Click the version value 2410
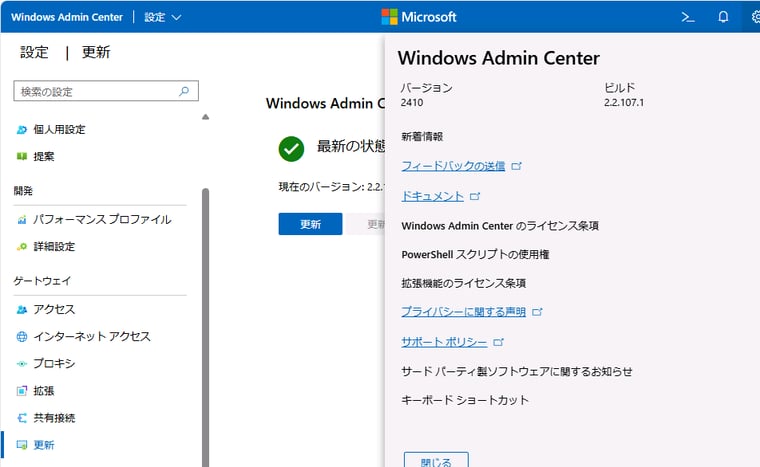Image resolution: width=760 pixels, height=467 pixels. [412, 102]
